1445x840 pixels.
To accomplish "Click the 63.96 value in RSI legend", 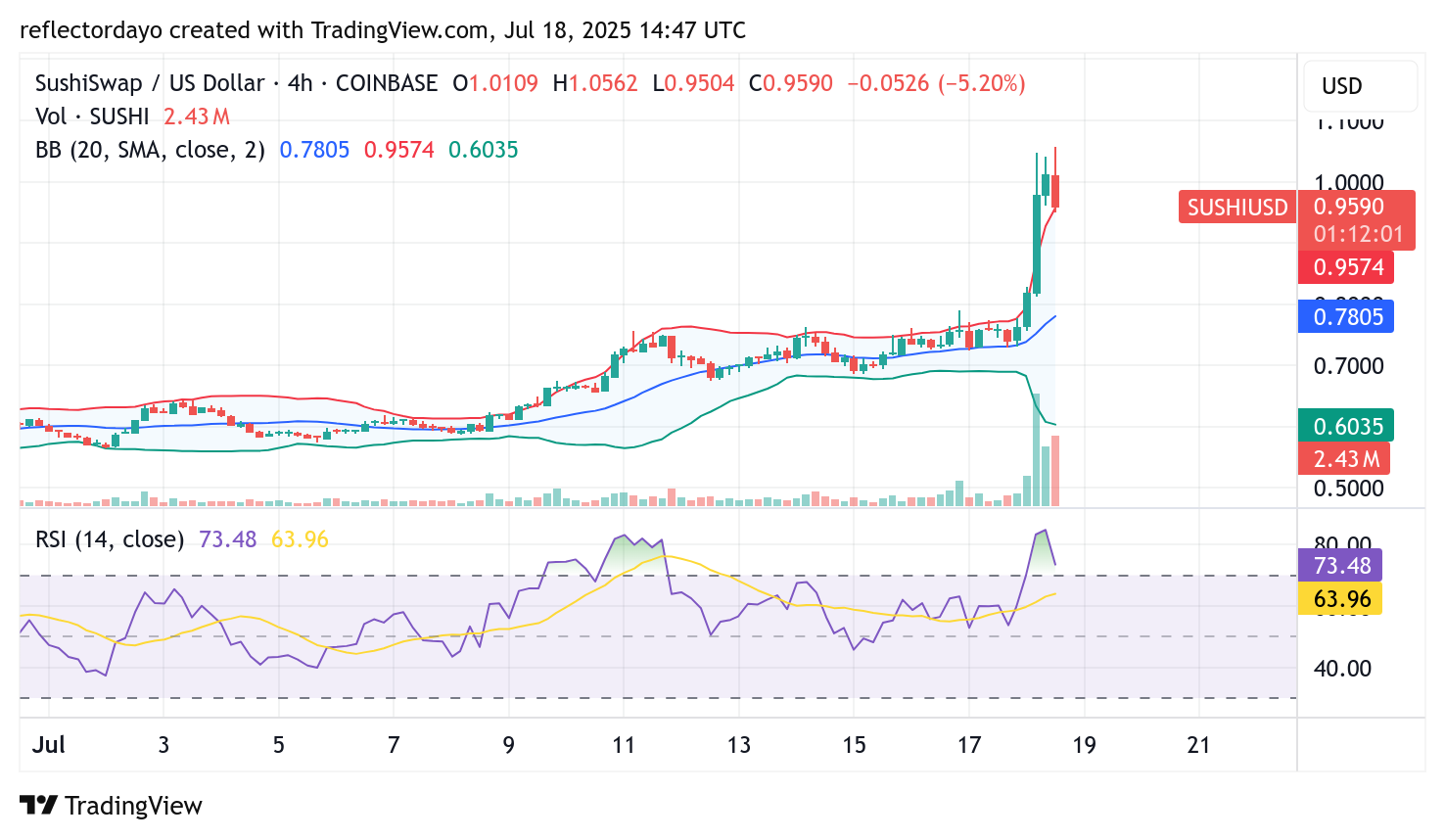I will 300,539.
